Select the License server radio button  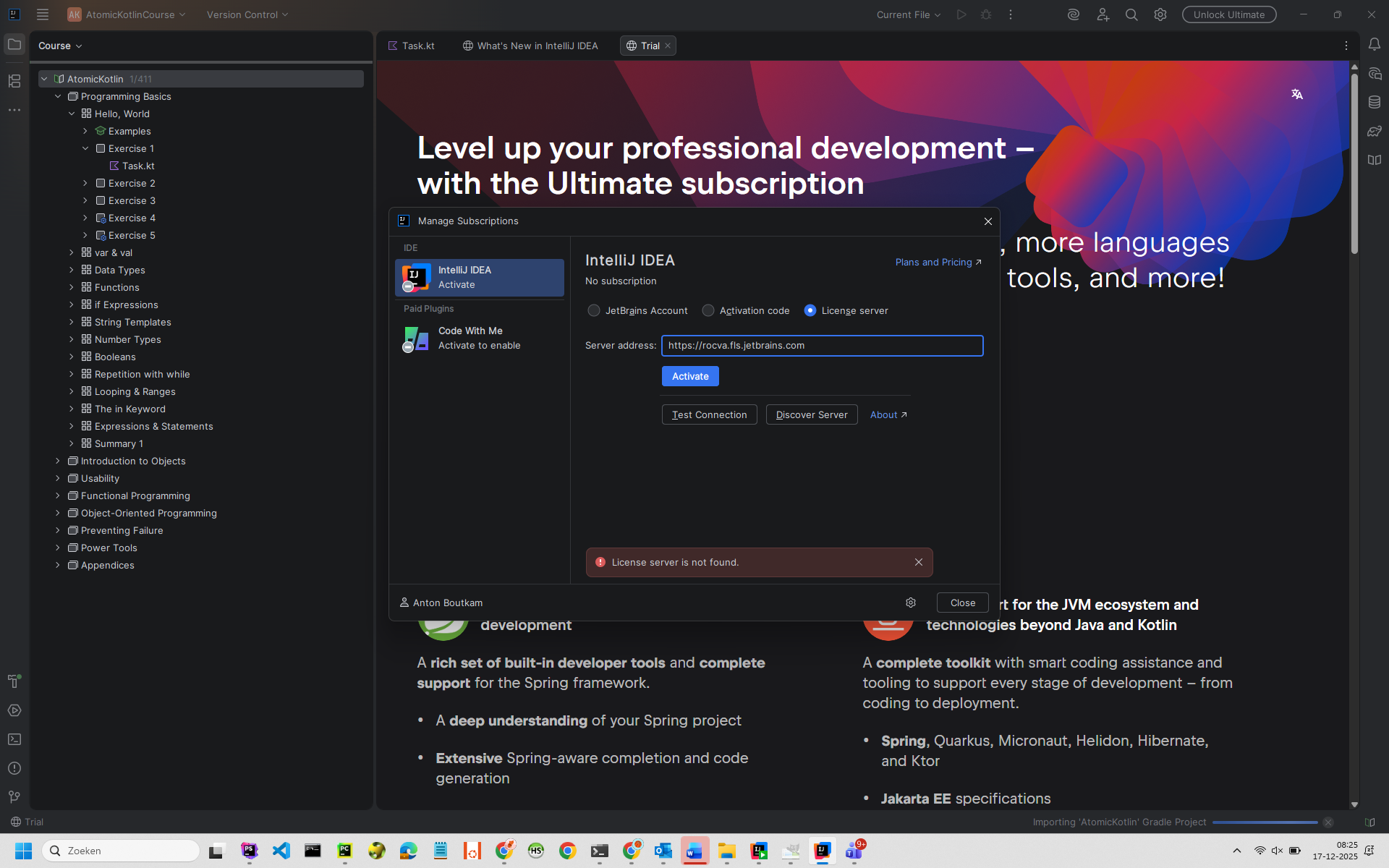810,310
